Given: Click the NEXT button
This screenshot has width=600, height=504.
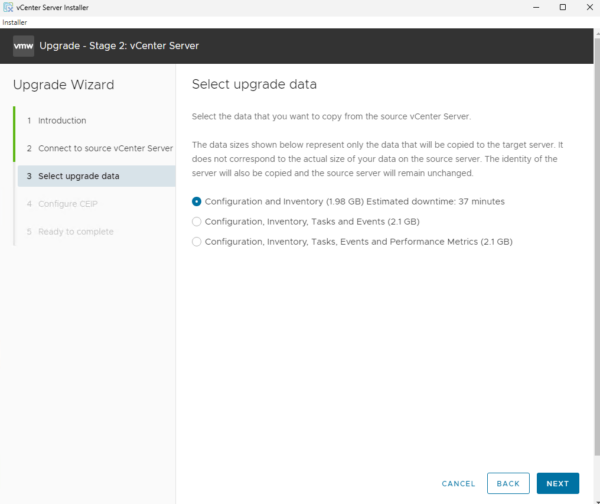Looking at the screenshot, I should click(558, 483).
